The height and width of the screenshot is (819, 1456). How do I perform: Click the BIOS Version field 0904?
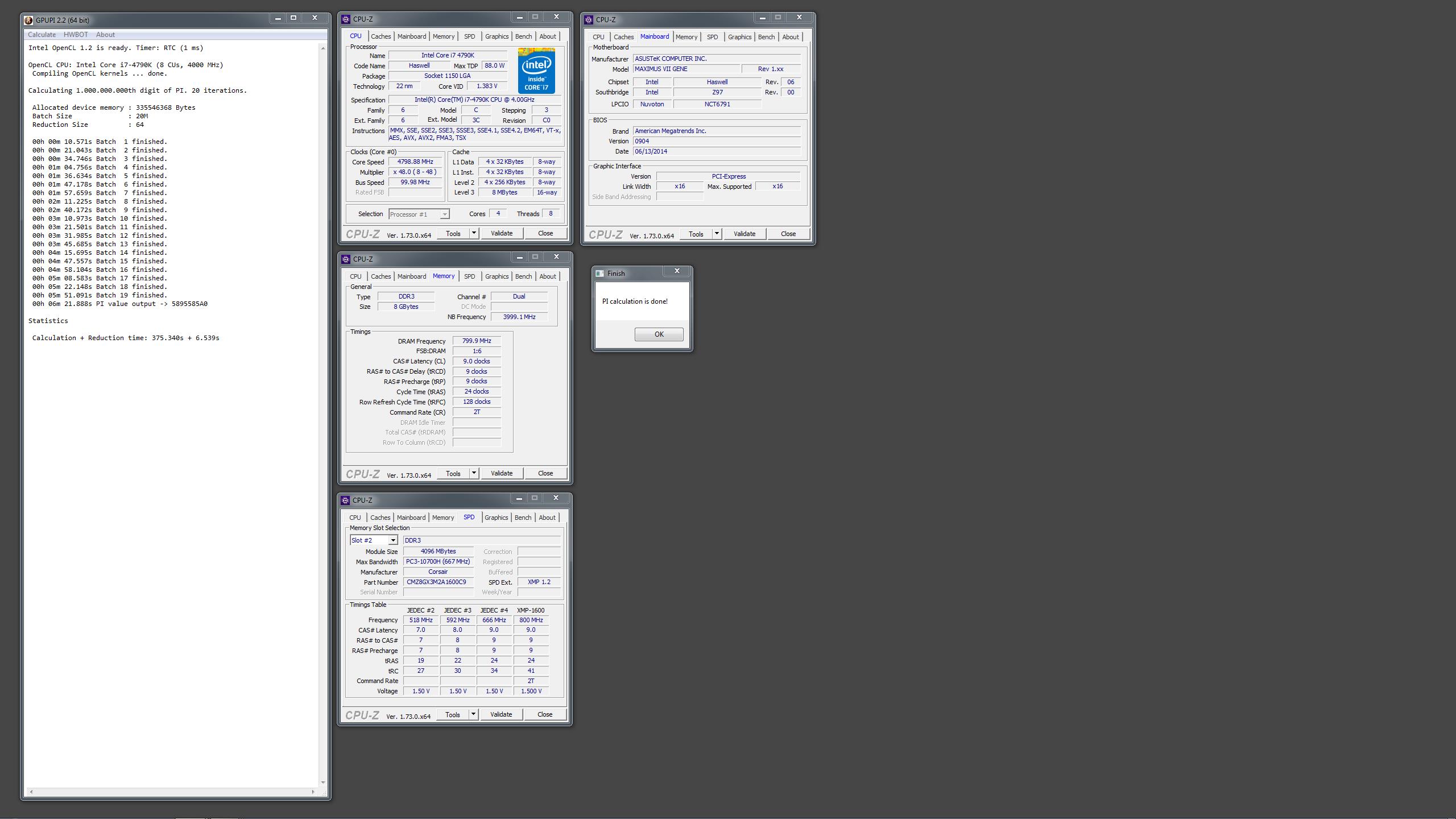(x=717, y=141)
